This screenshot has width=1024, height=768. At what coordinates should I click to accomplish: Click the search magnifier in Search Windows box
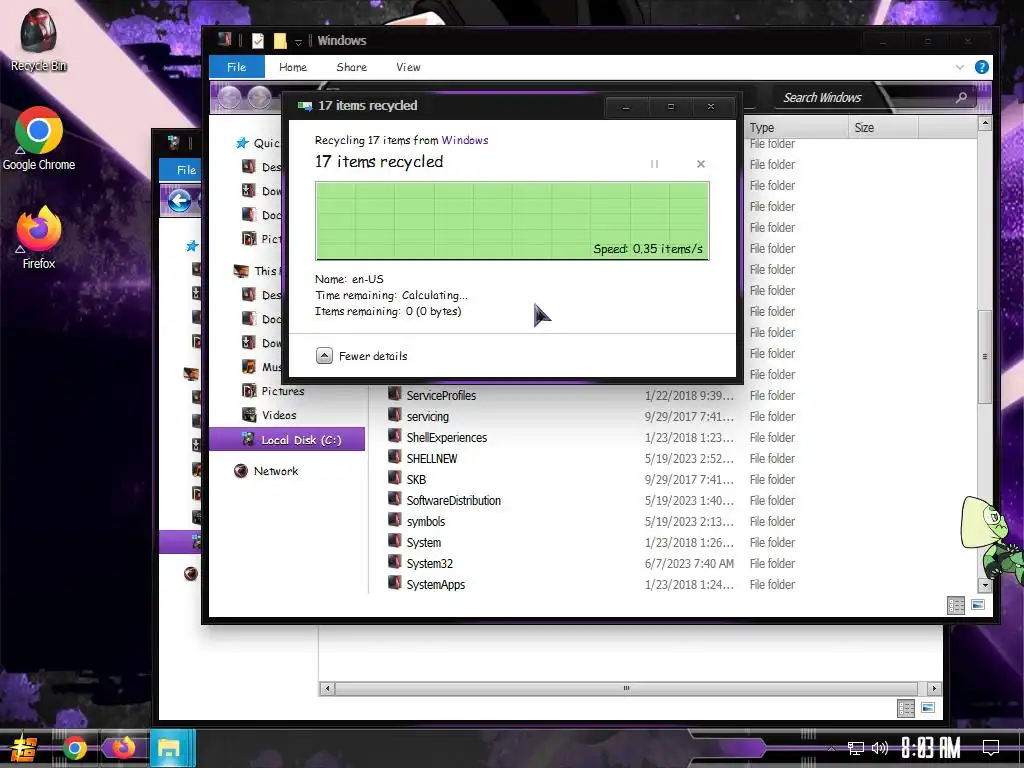coord(961,98)
